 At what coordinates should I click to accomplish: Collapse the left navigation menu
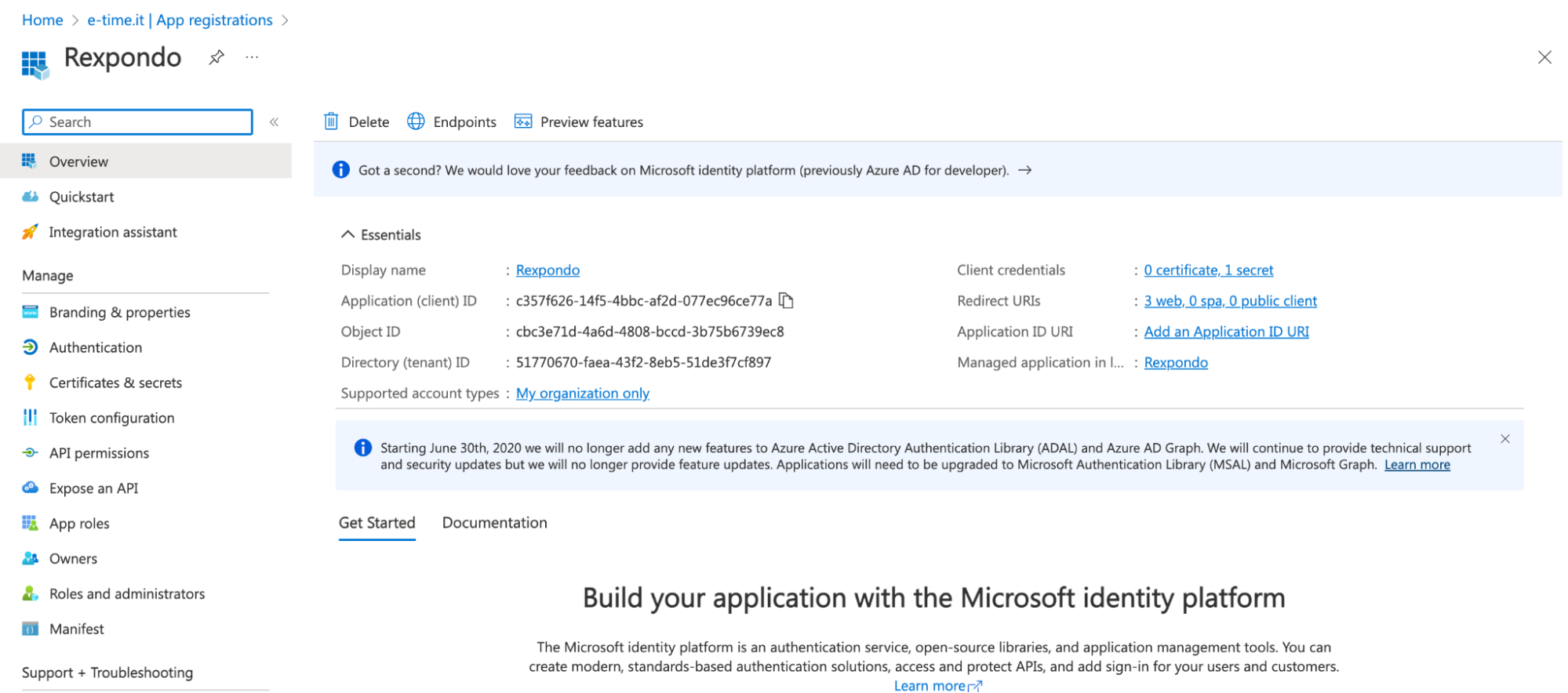click(275, 122)
